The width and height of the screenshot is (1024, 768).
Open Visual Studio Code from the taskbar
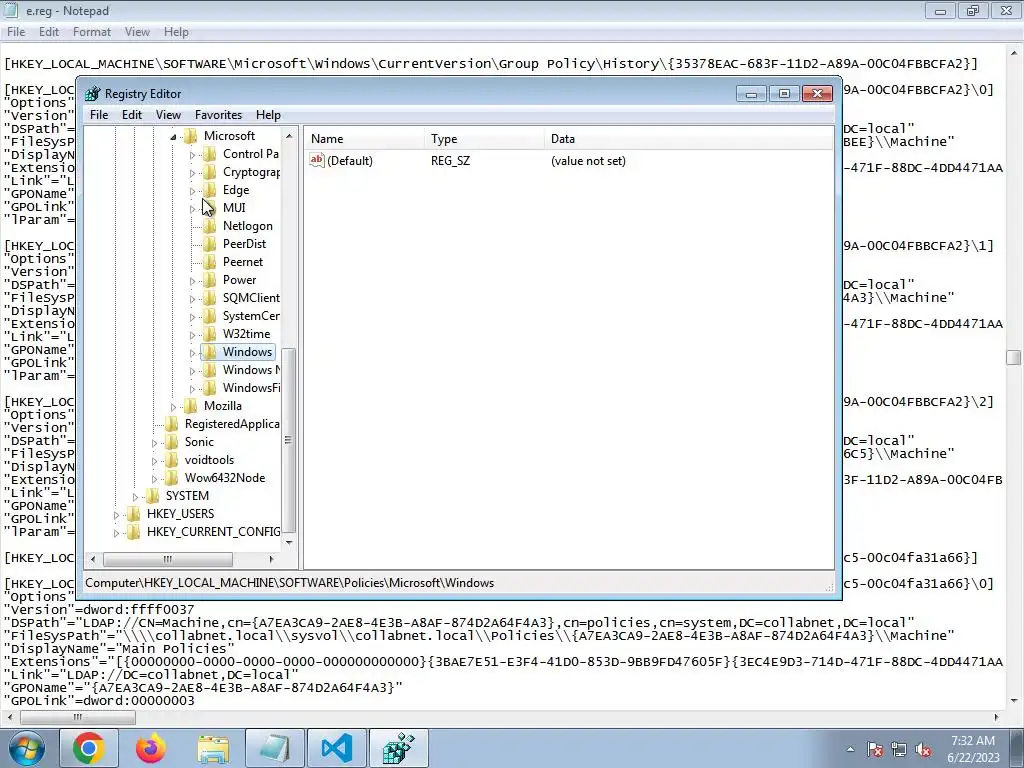click(x=337, y=748)
